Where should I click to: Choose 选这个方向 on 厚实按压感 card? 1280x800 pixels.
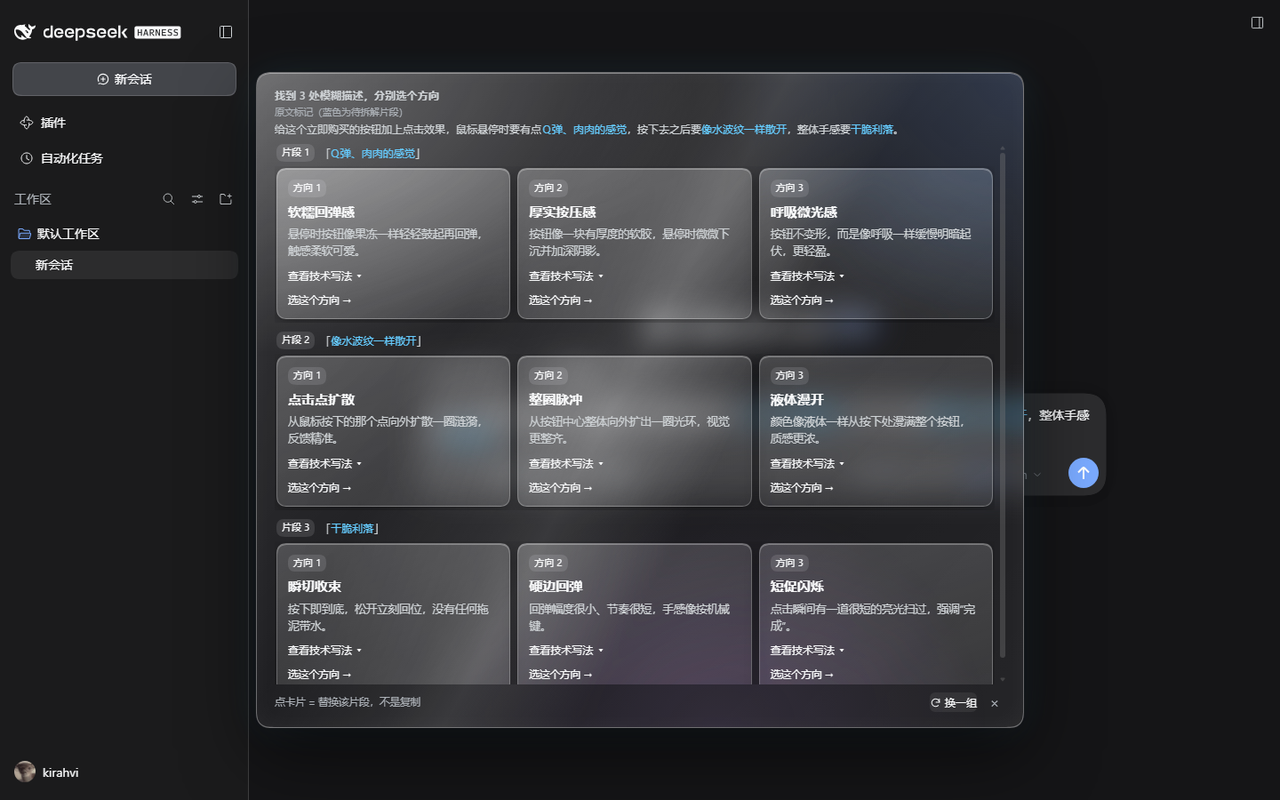pos(561,300)
